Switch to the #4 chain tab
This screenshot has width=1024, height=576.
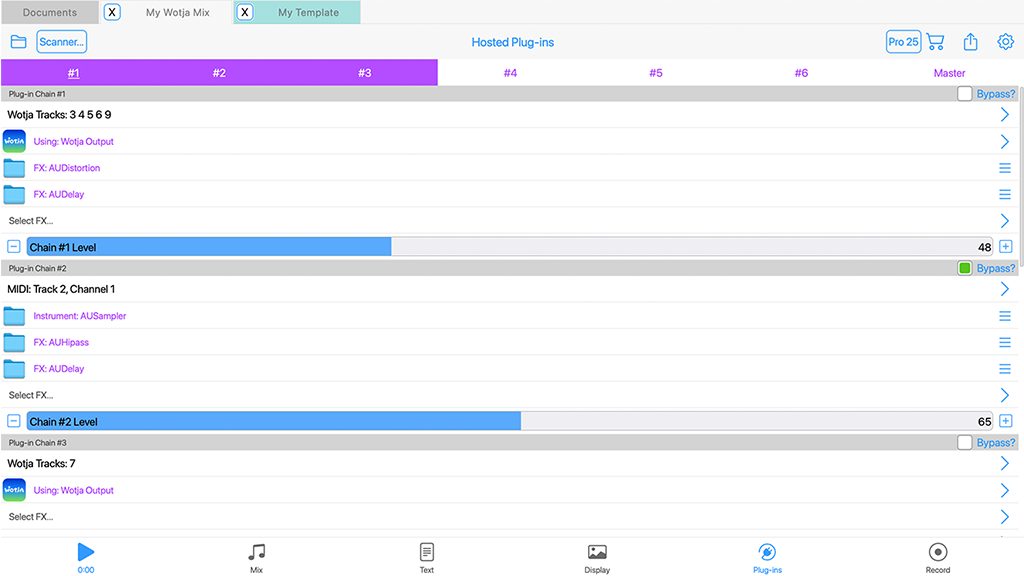(x=510, y=73)
